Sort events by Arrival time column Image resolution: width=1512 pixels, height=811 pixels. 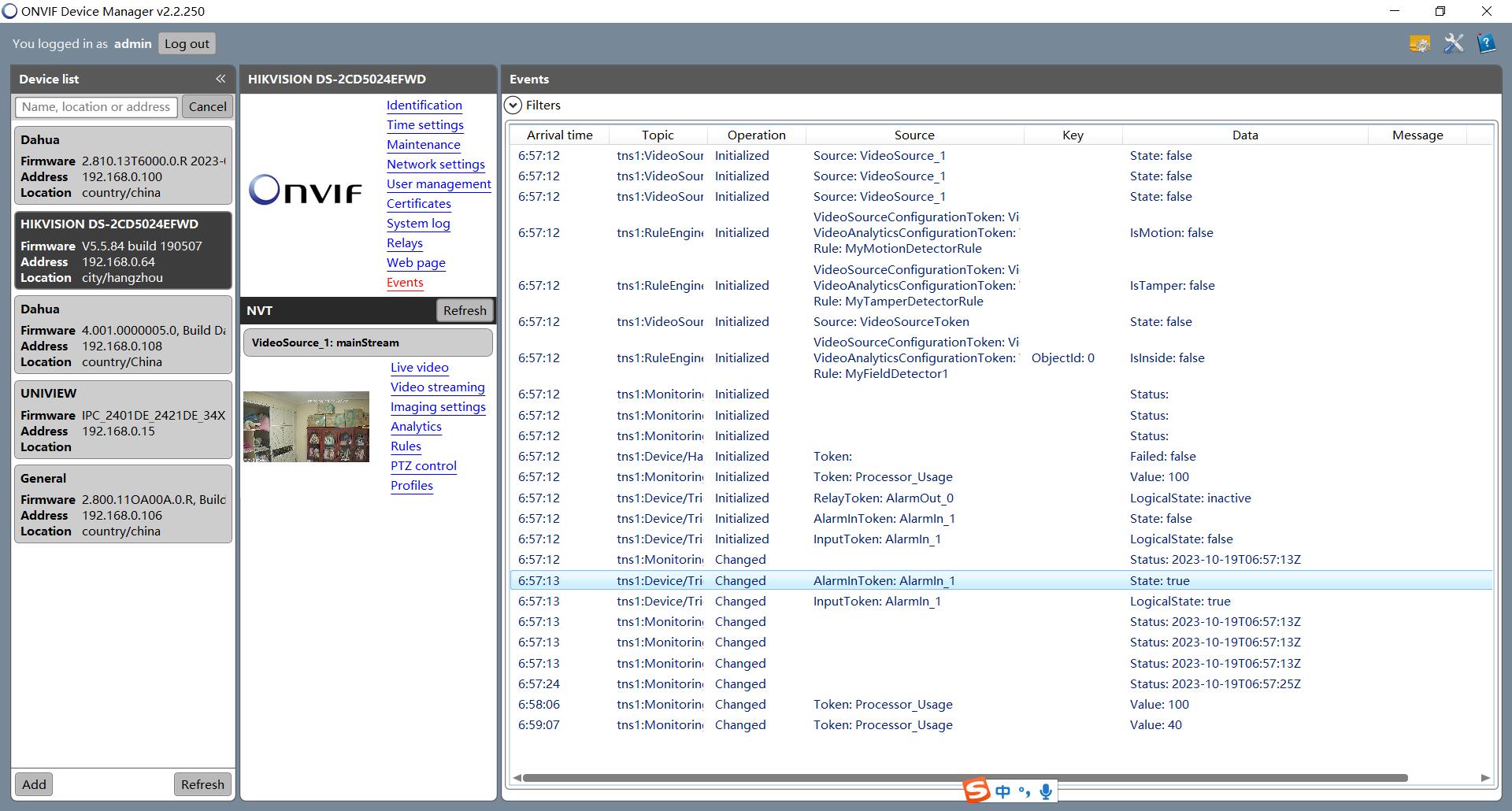(559, 135)
